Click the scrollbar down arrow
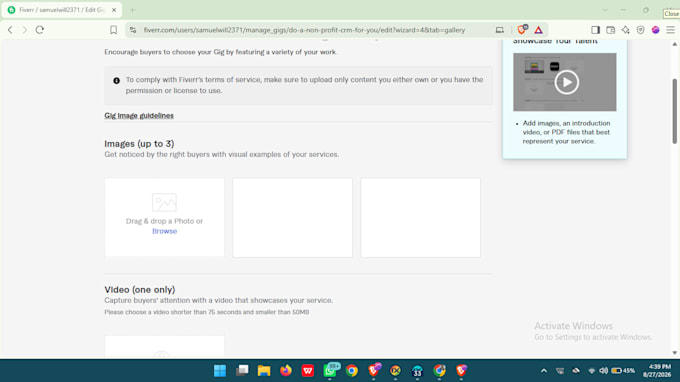Viewport: 680px width, 382px height. (674, 353)
